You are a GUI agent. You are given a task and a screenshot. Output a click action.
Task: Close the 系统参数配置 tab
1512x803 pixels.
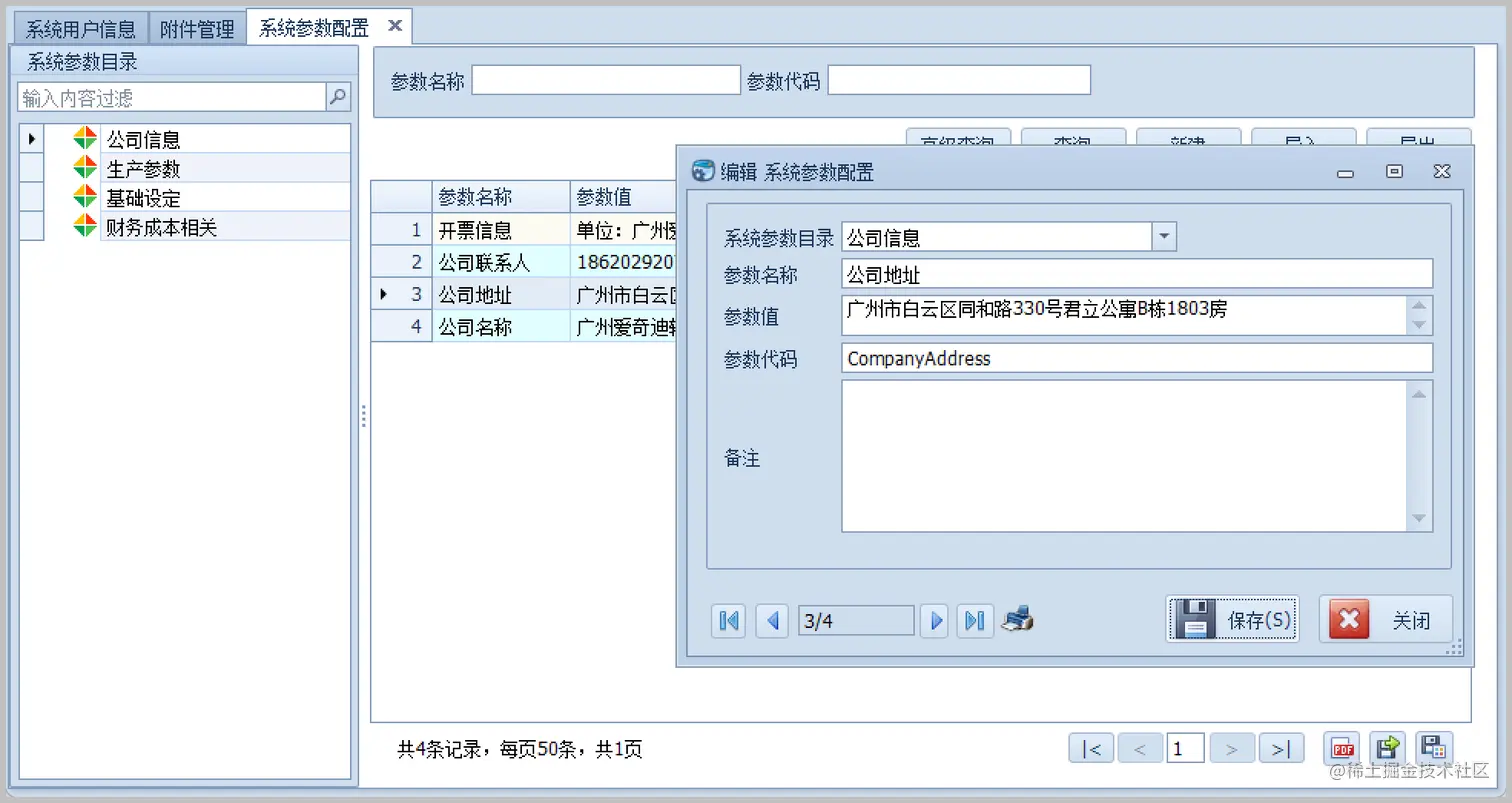[395, 26]
